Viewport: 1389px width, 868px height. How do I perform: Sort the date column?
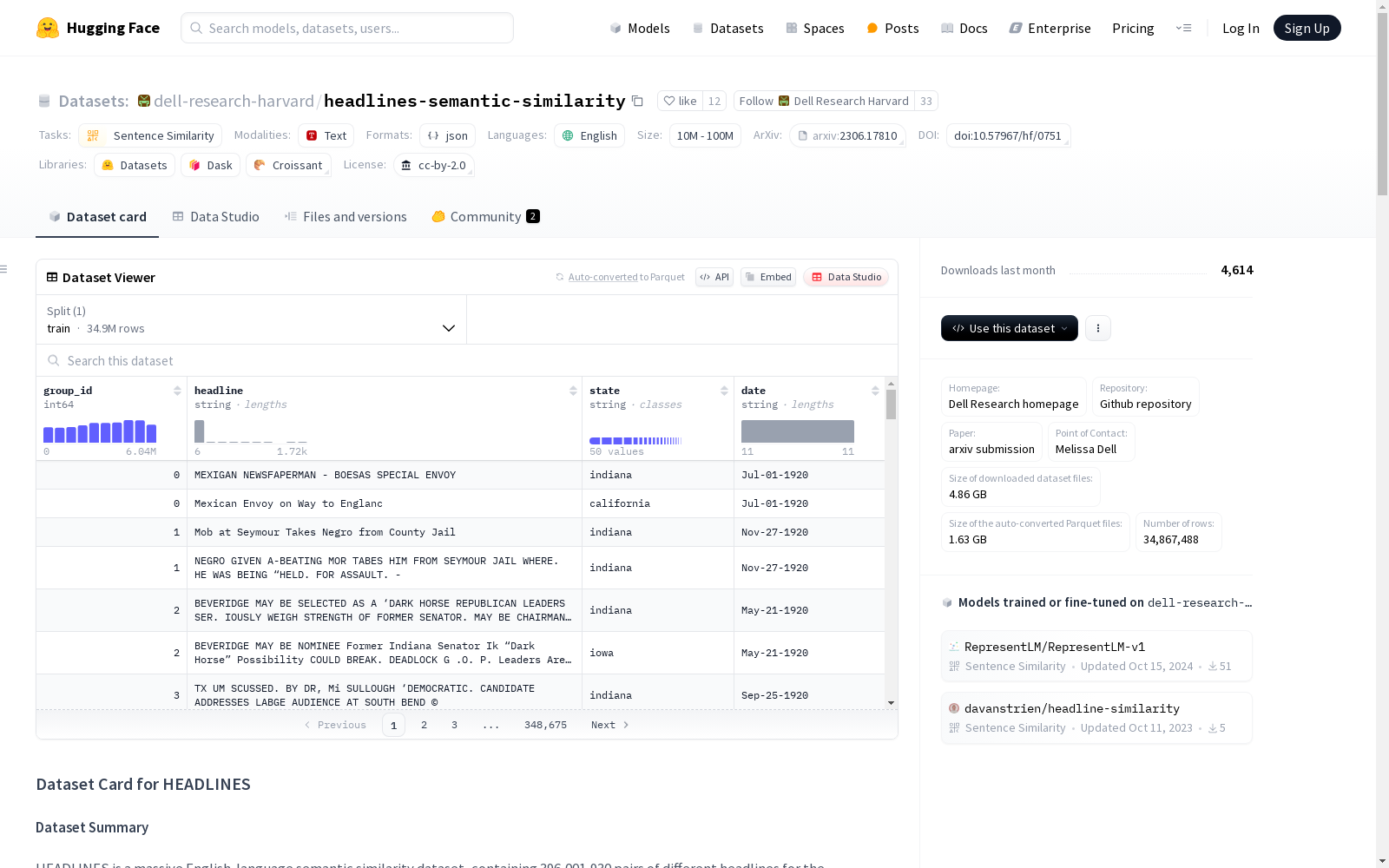pyautogui.click(x=875, y=391)
